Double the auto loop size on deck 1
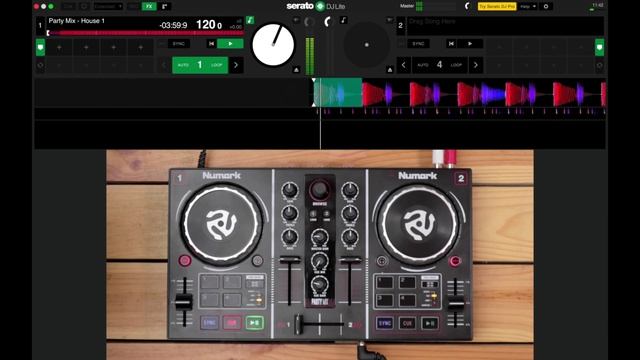640x360 pixels. point(236,65)
